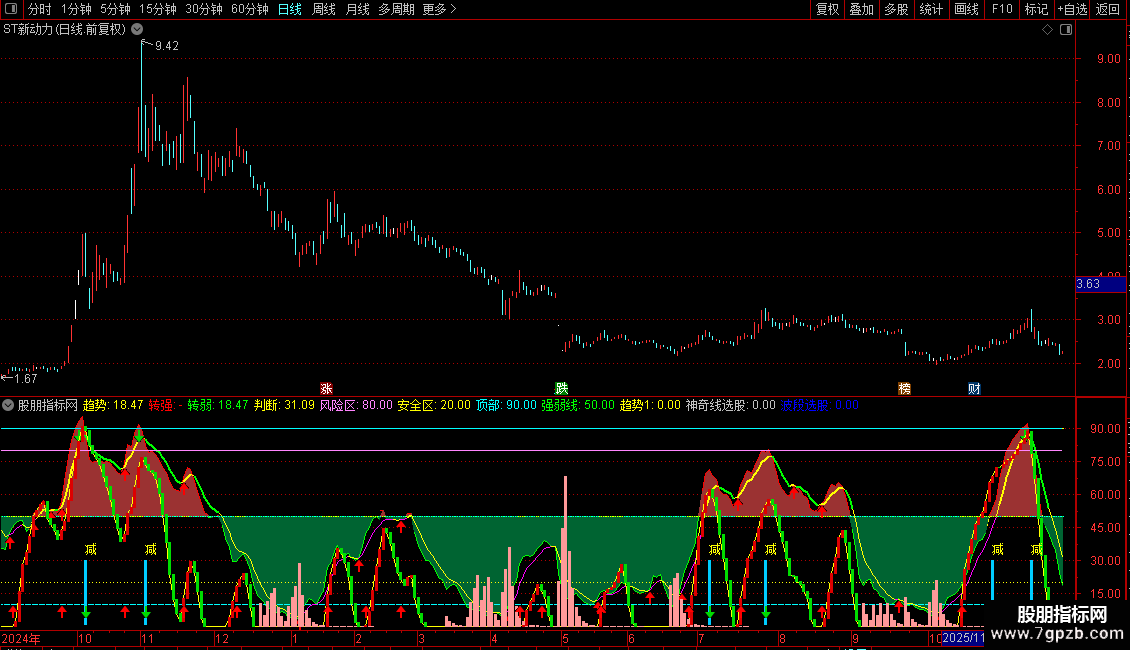Click the blue 财 event marker
Image resolution: width=1130 pixels, height=650 pixels.
[974, 388]
